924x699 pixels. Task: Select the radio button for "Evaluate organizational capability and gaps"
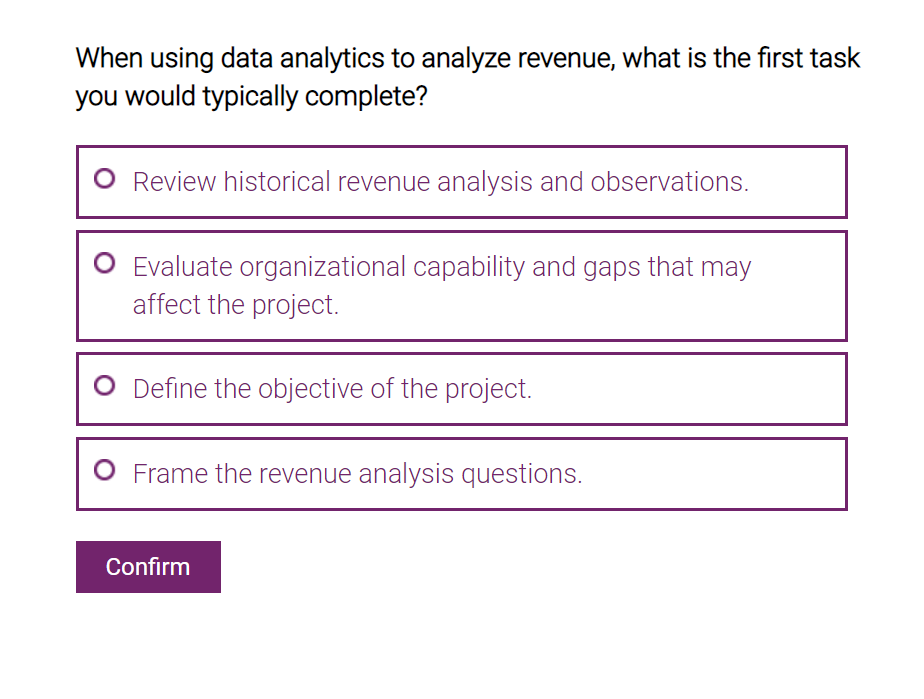coord(104,263)
